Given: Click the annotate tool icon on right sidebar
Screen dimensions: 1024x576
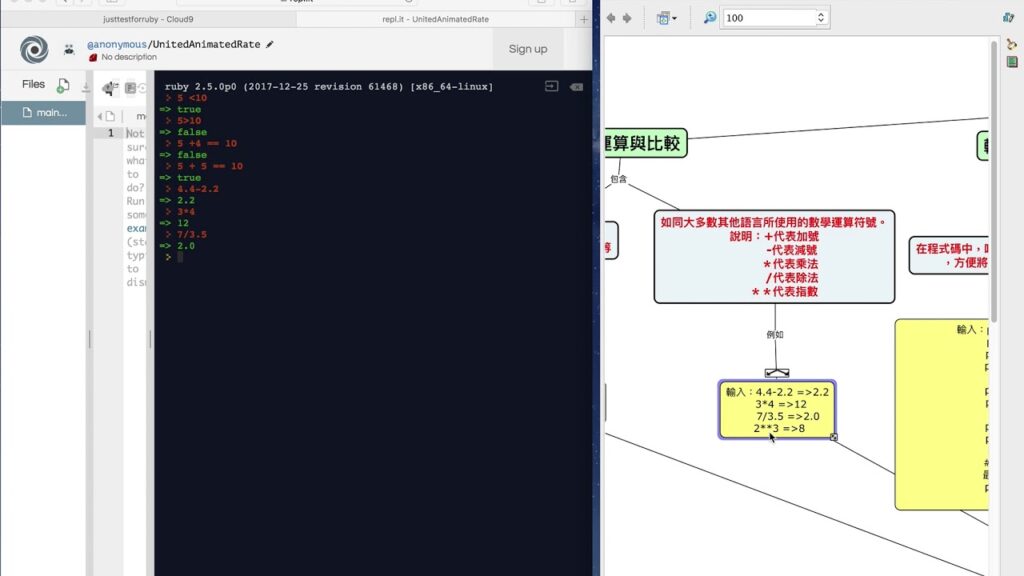Looking at the screenshot, I should click(1012, 44).
